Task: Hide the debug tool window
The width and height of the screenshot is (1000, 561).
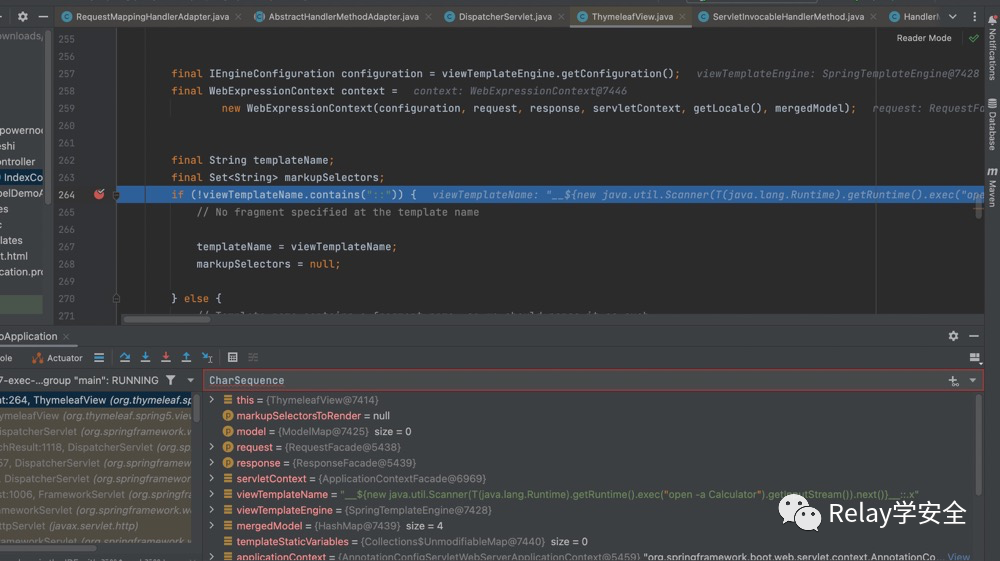Action: (x=974, y=336)
